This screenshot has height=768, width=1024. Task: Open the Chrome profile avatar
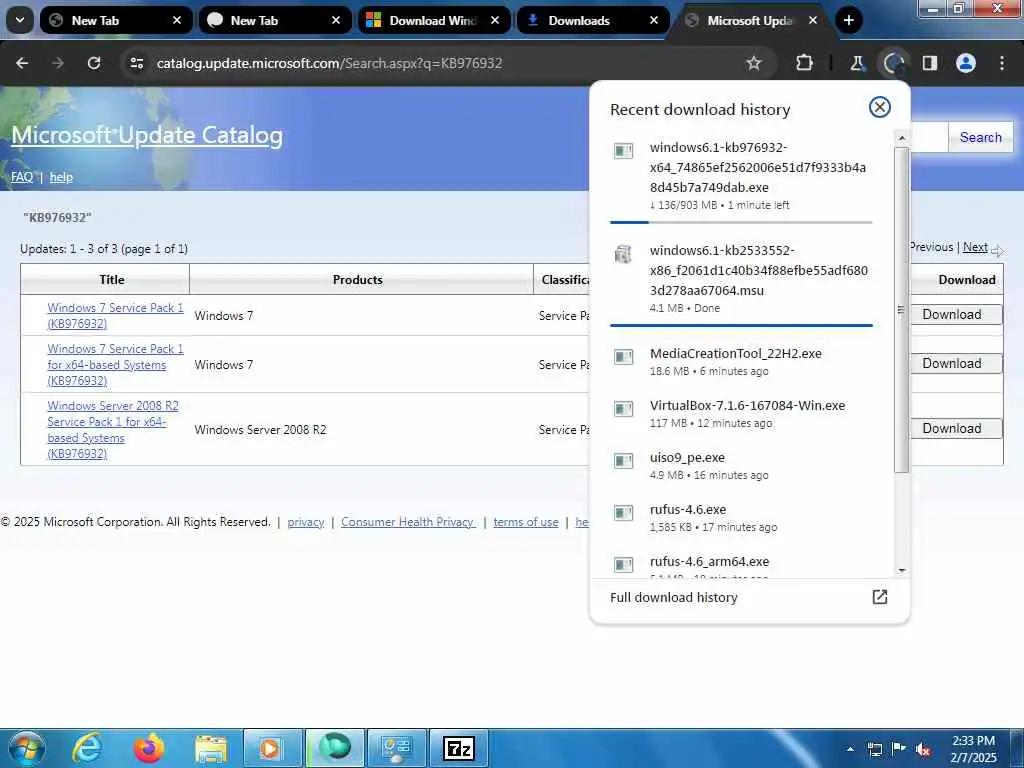point(966,63)
